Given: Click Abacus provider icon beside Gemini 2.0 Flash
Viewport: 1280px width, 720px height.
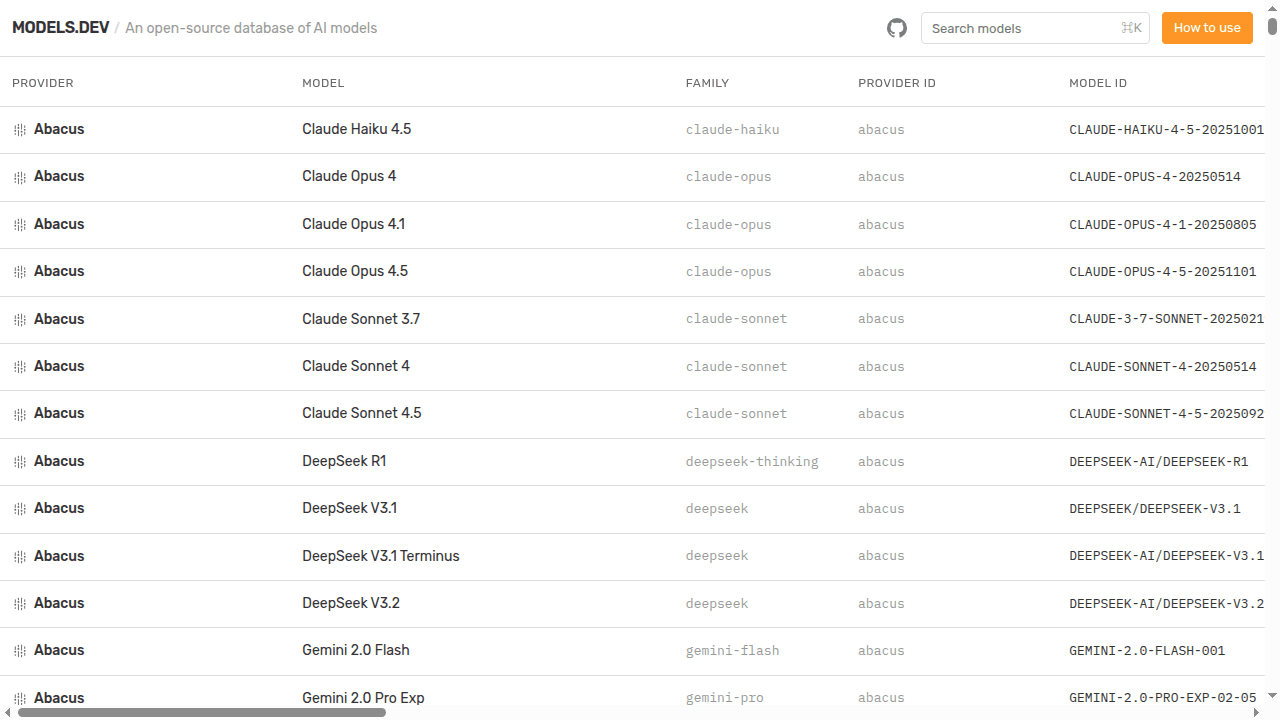Looking at the screenshot, I should tap(19, 651).
